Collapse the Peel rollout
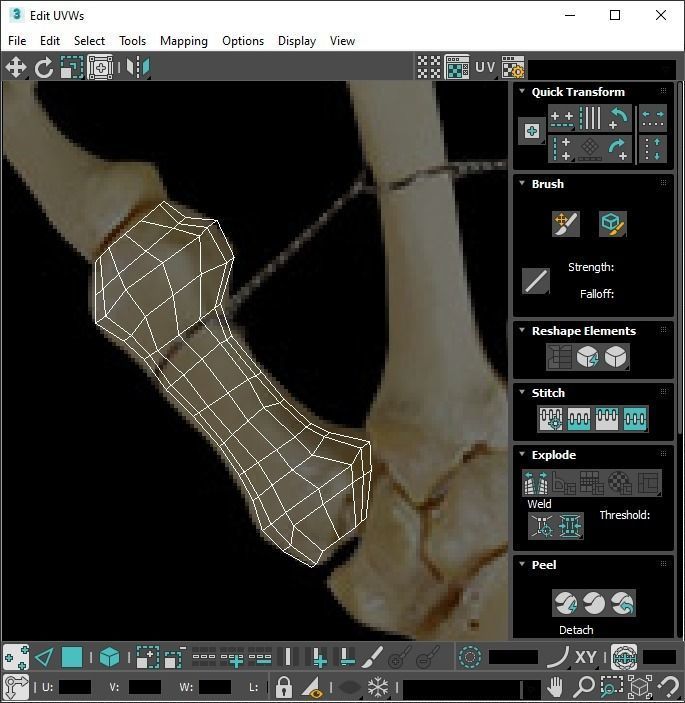 click(x=522, y=564)
